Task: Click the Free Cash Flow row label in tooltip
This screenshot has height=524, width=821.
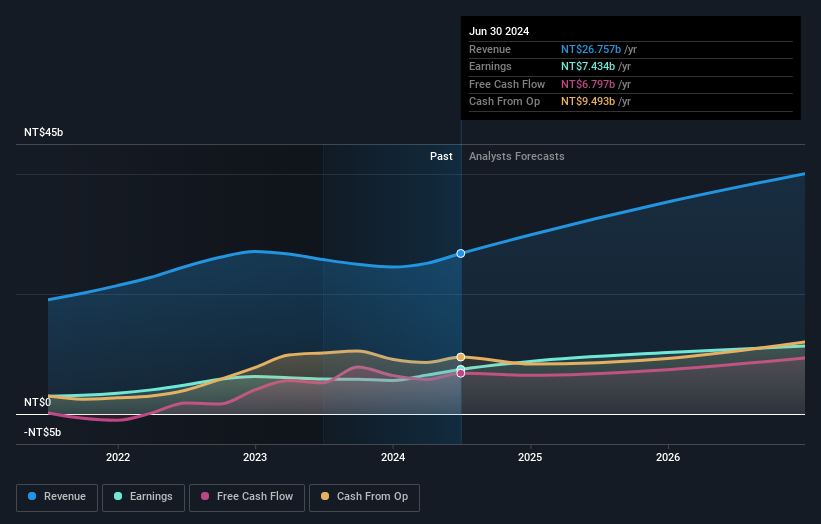Action: [x=507, y=84]
